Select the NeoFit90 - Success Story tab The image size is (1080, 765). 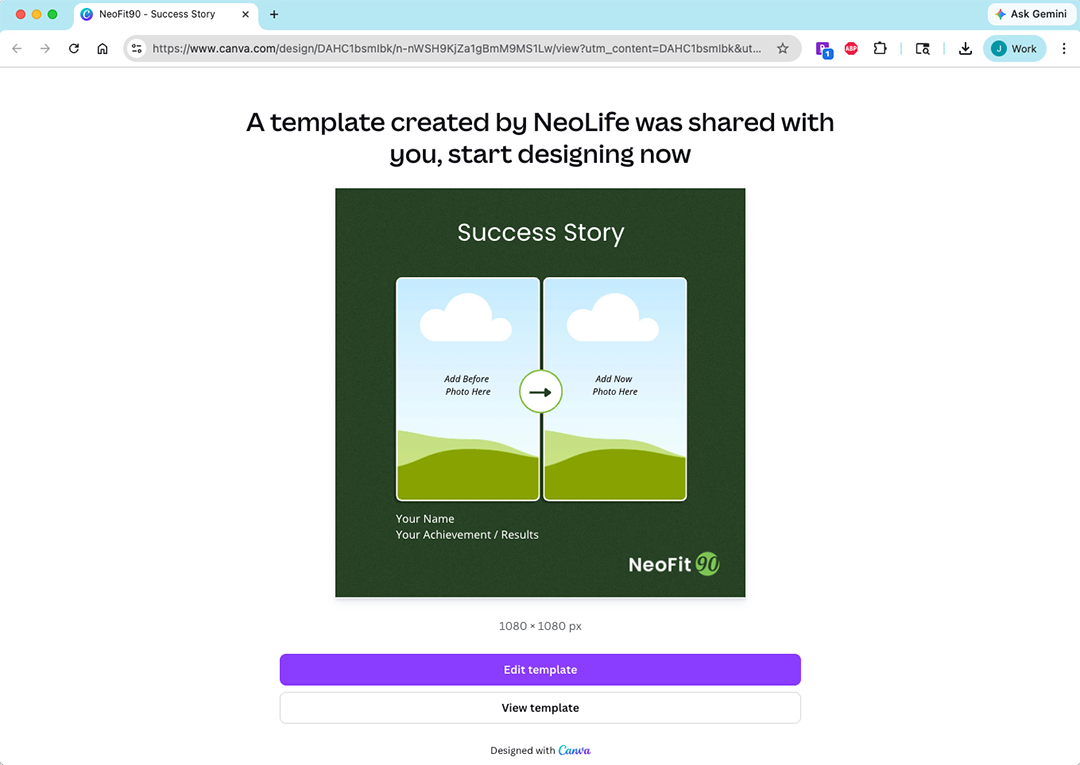point(157,14)
